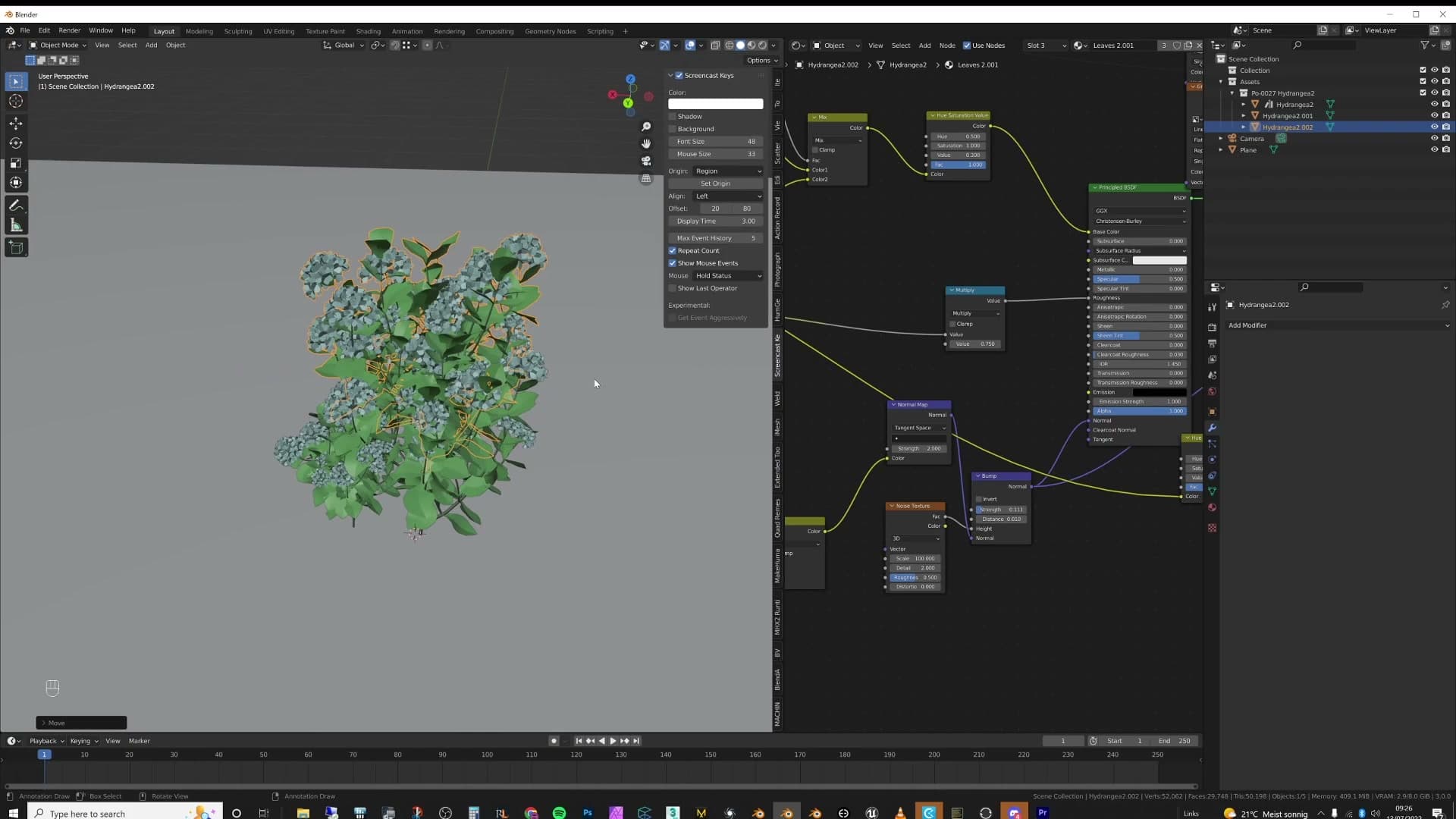
Task: Play animation in timeline
Action: coord(613,741)
